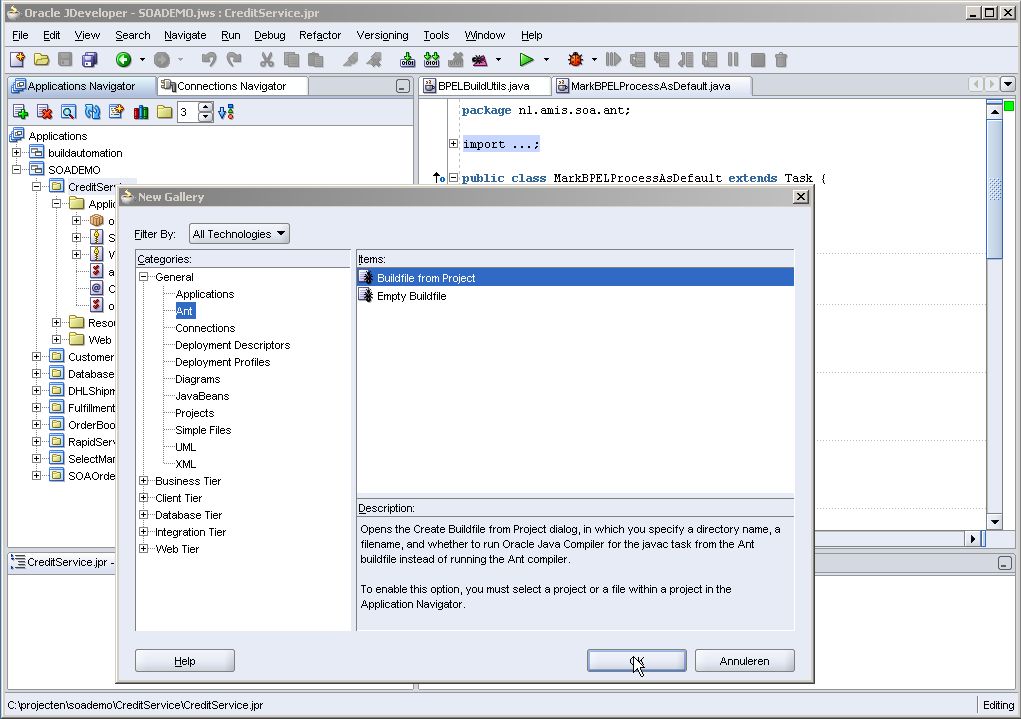Click the Make project toolbar icon

pos(407,60)
